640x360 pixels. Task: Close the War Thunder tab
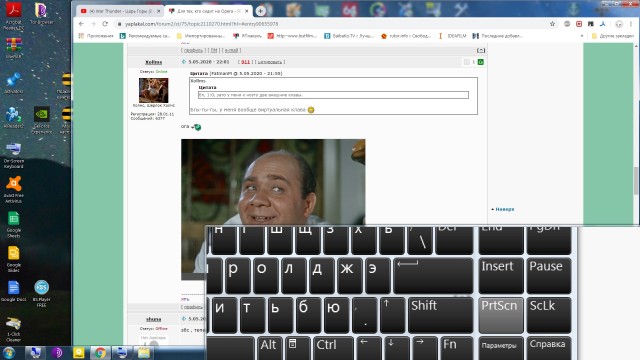[x=158, y=11]
